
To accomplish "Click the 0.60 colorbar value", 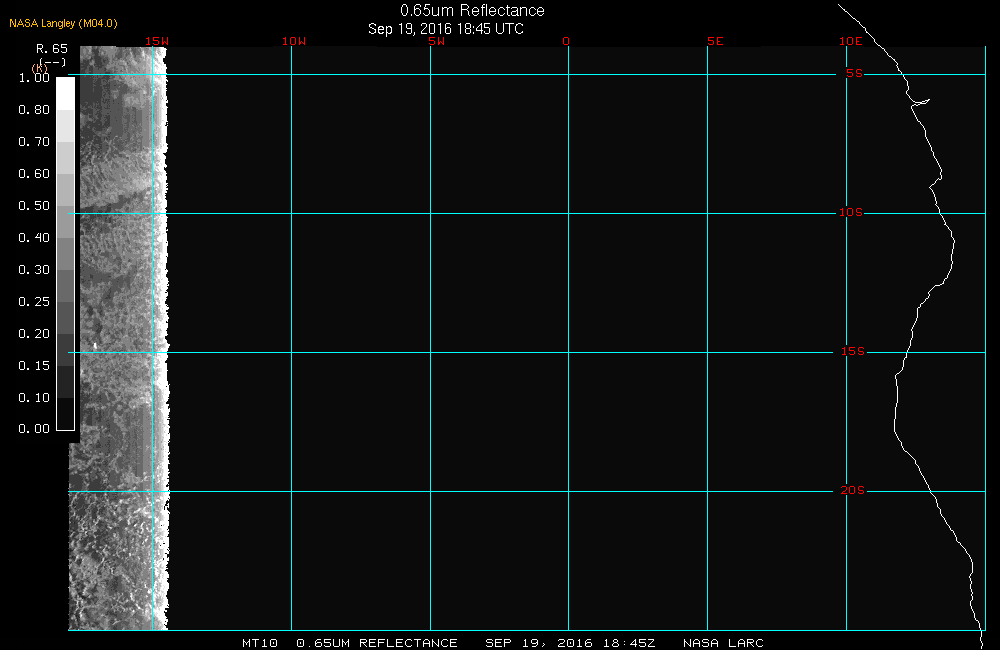I will click(34, 174).
